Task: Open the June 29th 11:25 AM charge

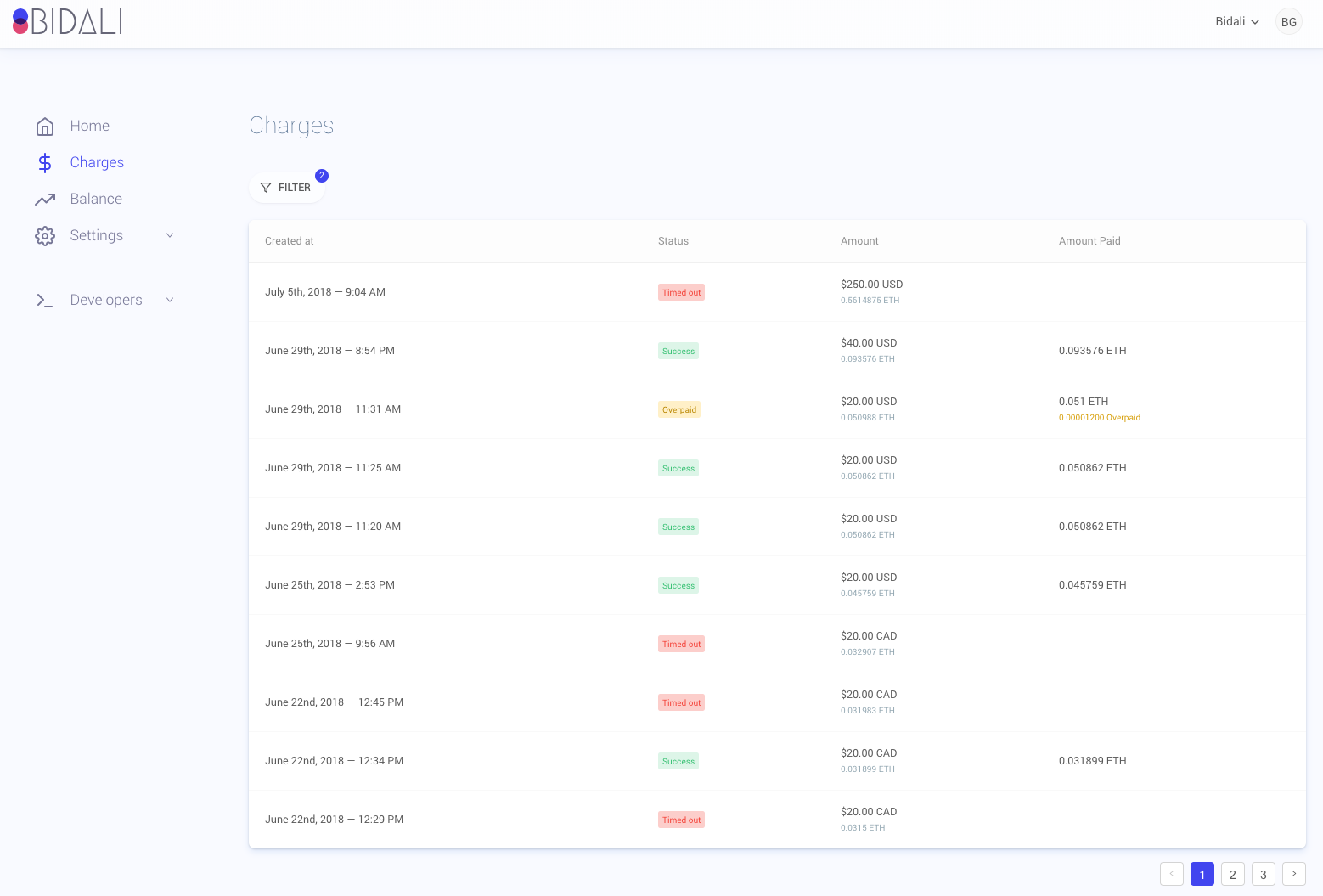Action: [777, 468]
